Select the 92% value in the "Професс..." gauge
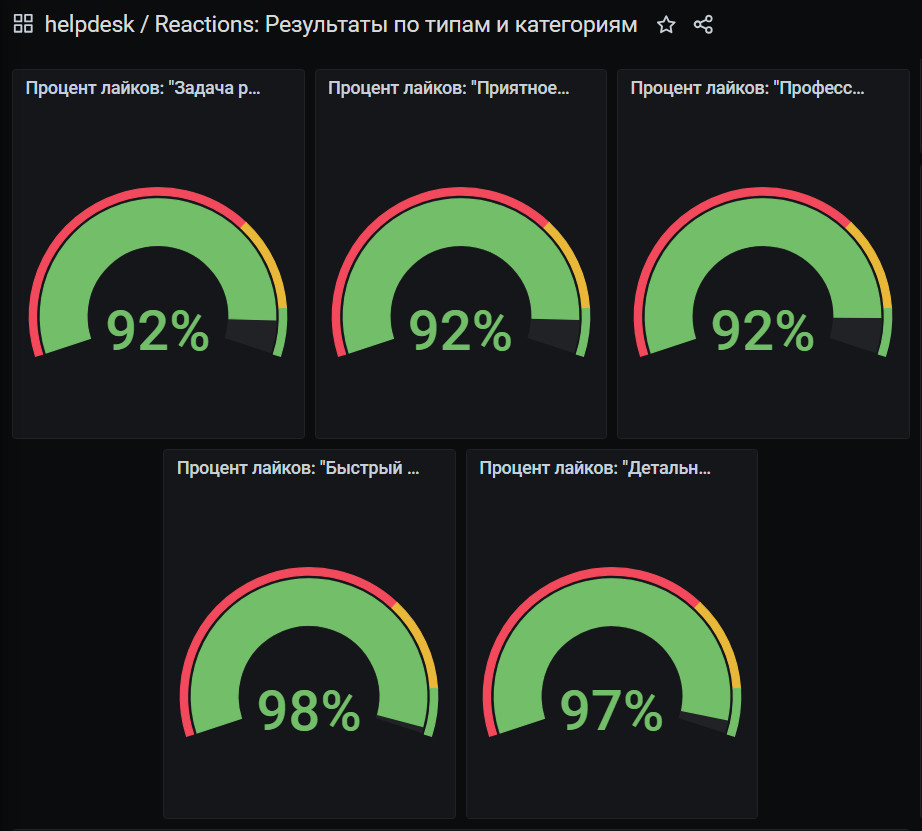922x831 pixels. pyautogui.click(x=763, y=331)
